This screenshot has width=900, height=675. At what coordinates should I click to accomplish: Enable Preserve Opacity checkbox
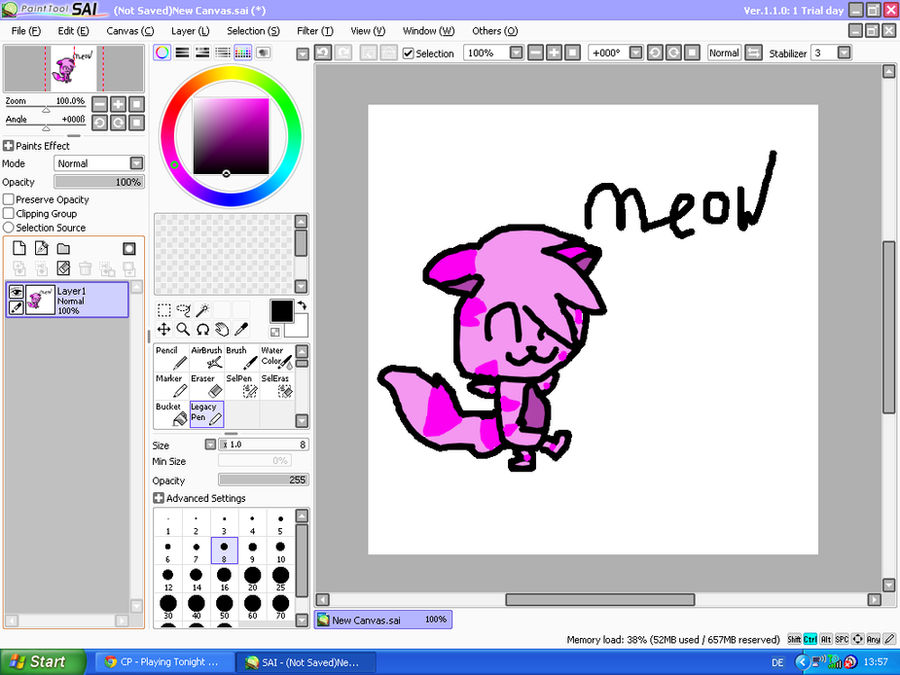tap(9, 199)
